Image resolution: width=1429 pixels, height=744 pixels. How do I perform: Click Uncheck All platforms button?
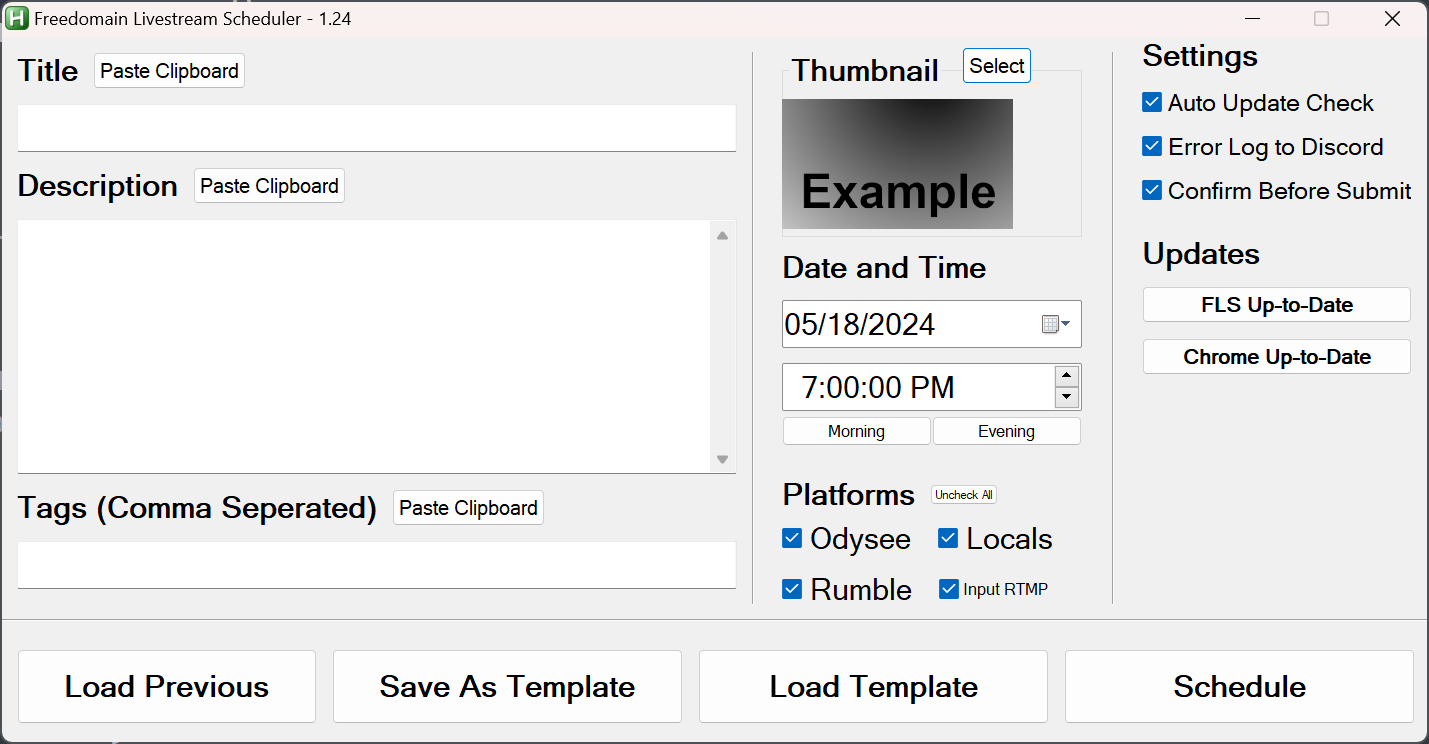[964, 495]
